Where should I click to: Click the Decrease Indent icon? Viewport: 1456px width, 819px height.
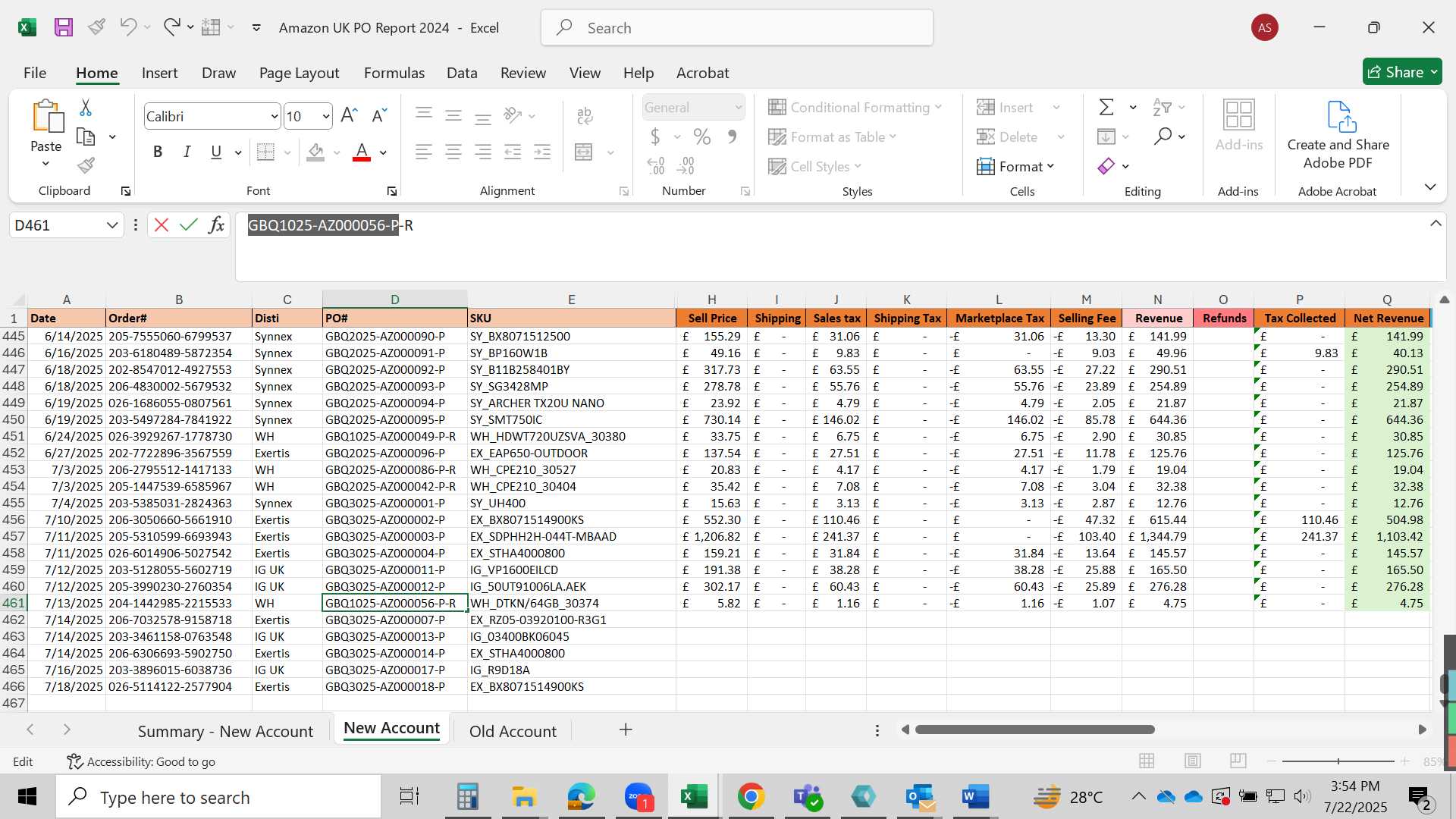point(513,152)
